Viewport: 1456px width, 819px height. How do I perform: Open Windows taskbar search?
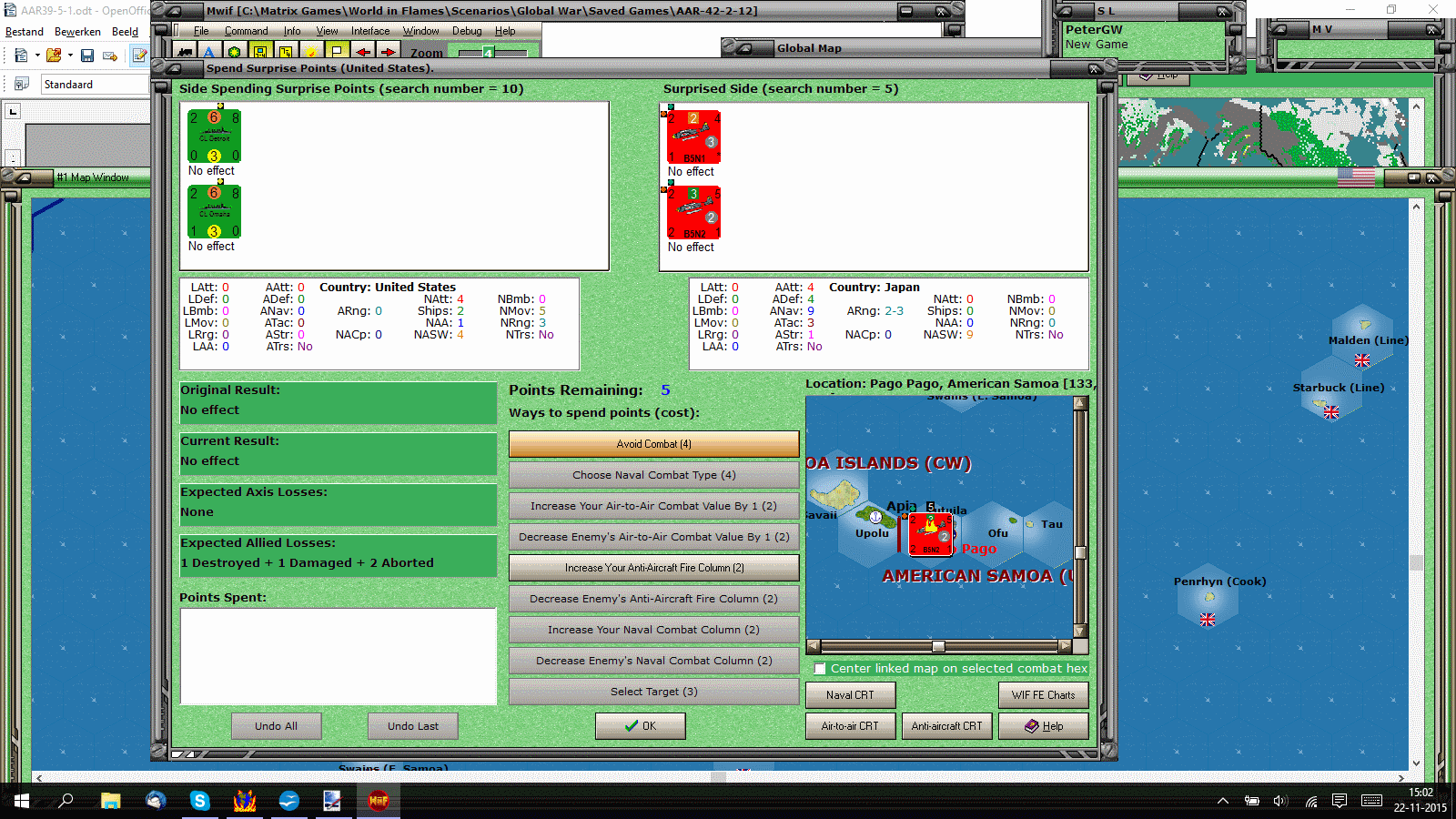click(66, 801)
